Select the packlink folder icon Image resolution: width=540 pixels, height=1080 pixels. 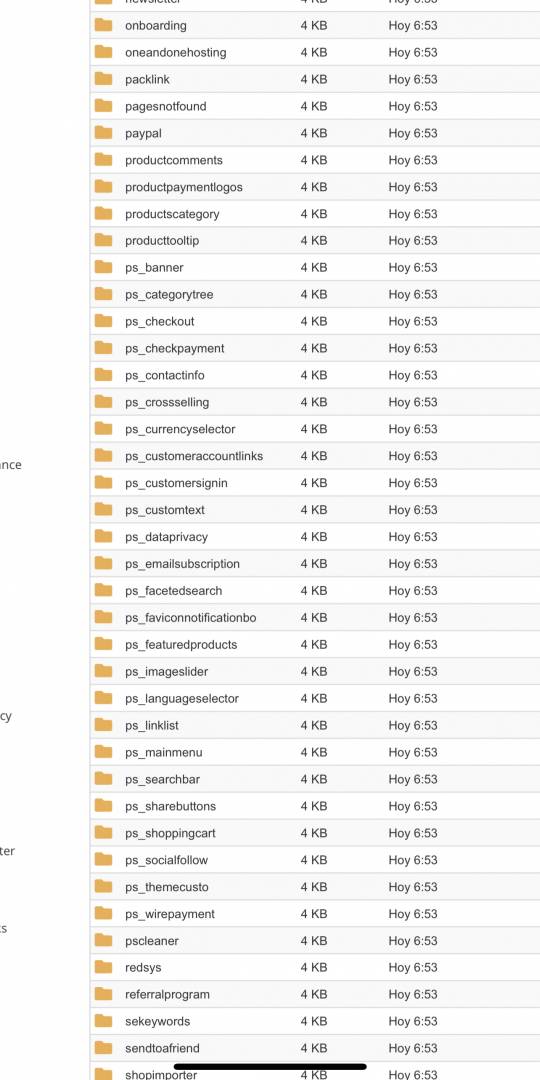(103, 79)
